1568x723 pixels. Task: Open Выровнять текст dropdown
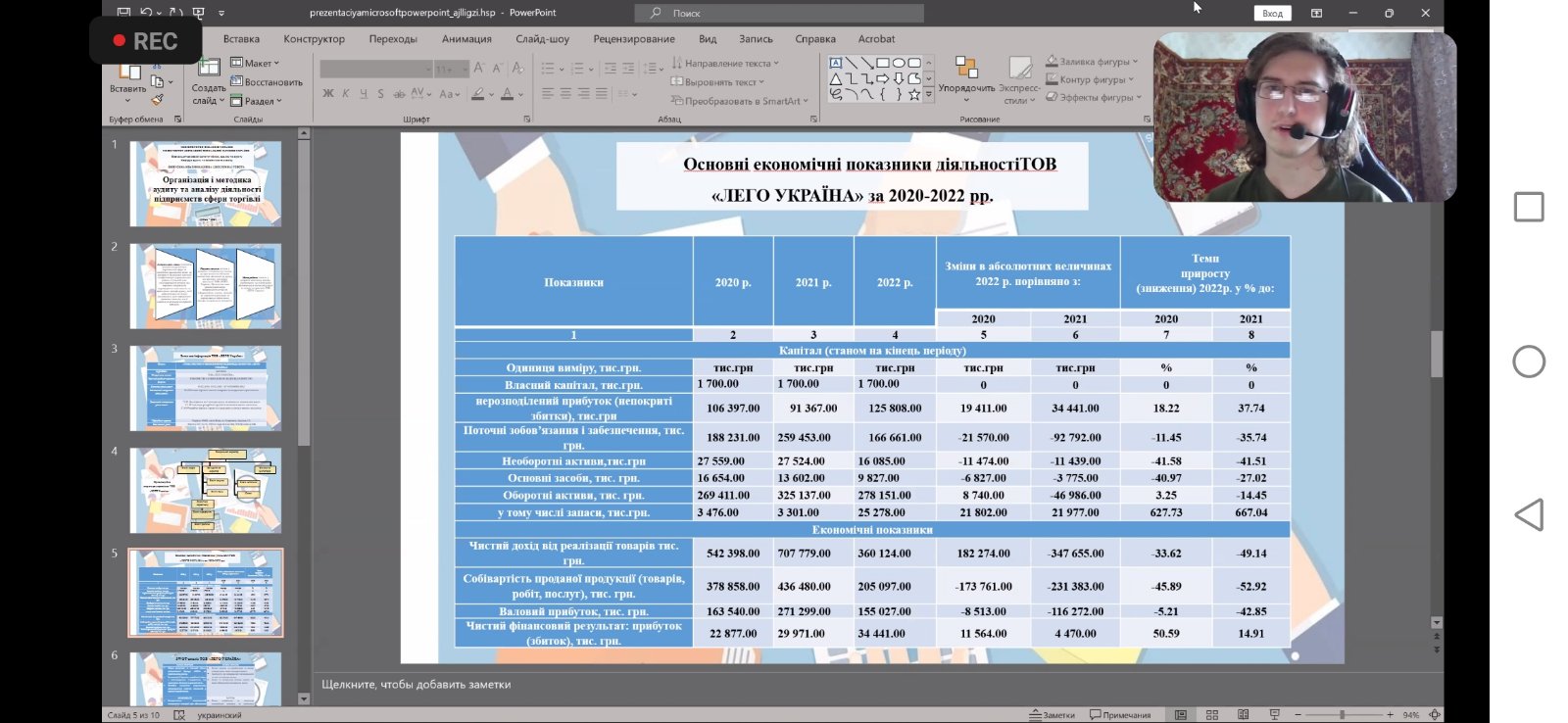[717, 82]
